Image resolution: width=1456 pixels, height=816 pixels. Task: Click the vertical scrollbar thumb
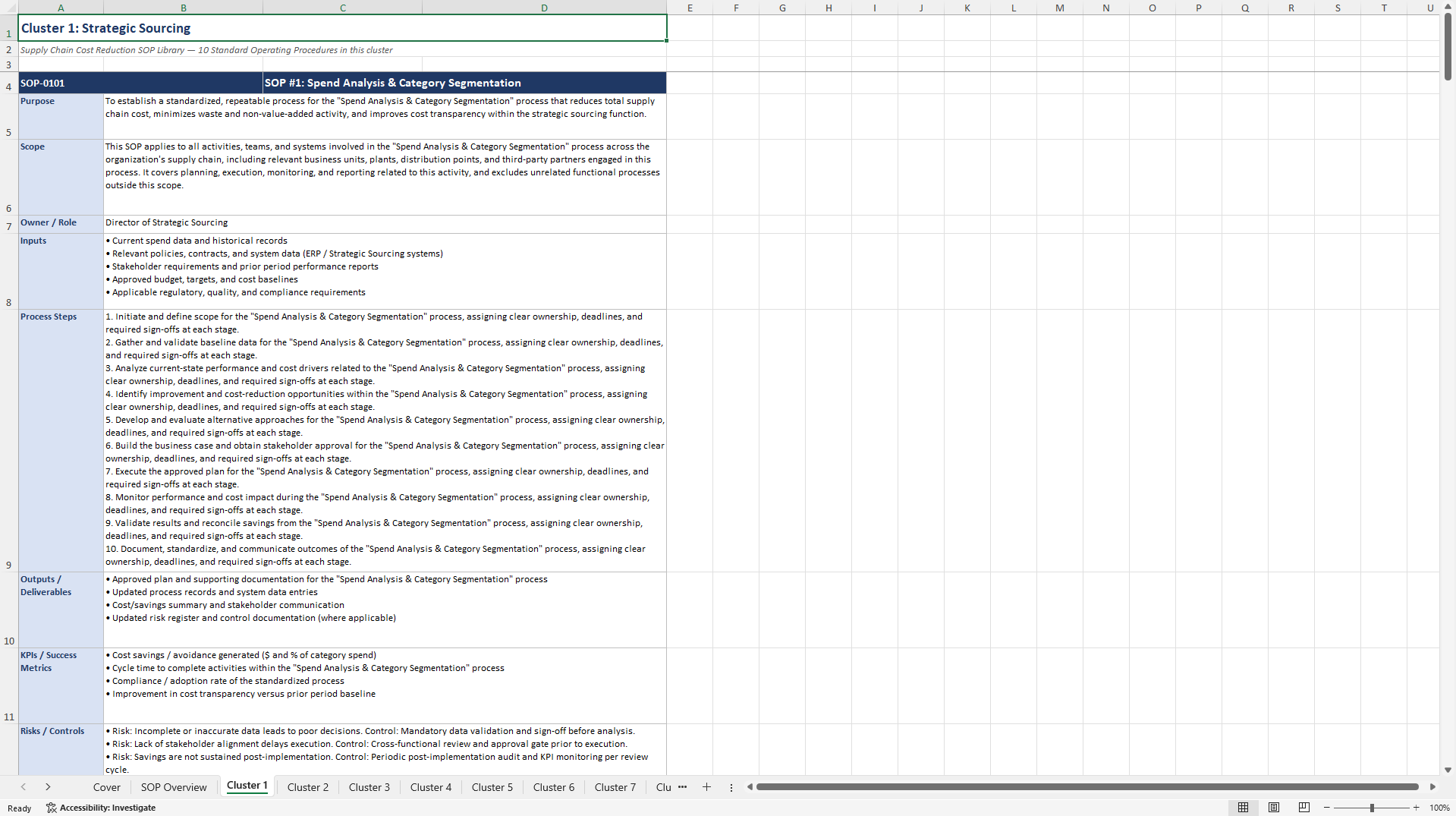1448,47
